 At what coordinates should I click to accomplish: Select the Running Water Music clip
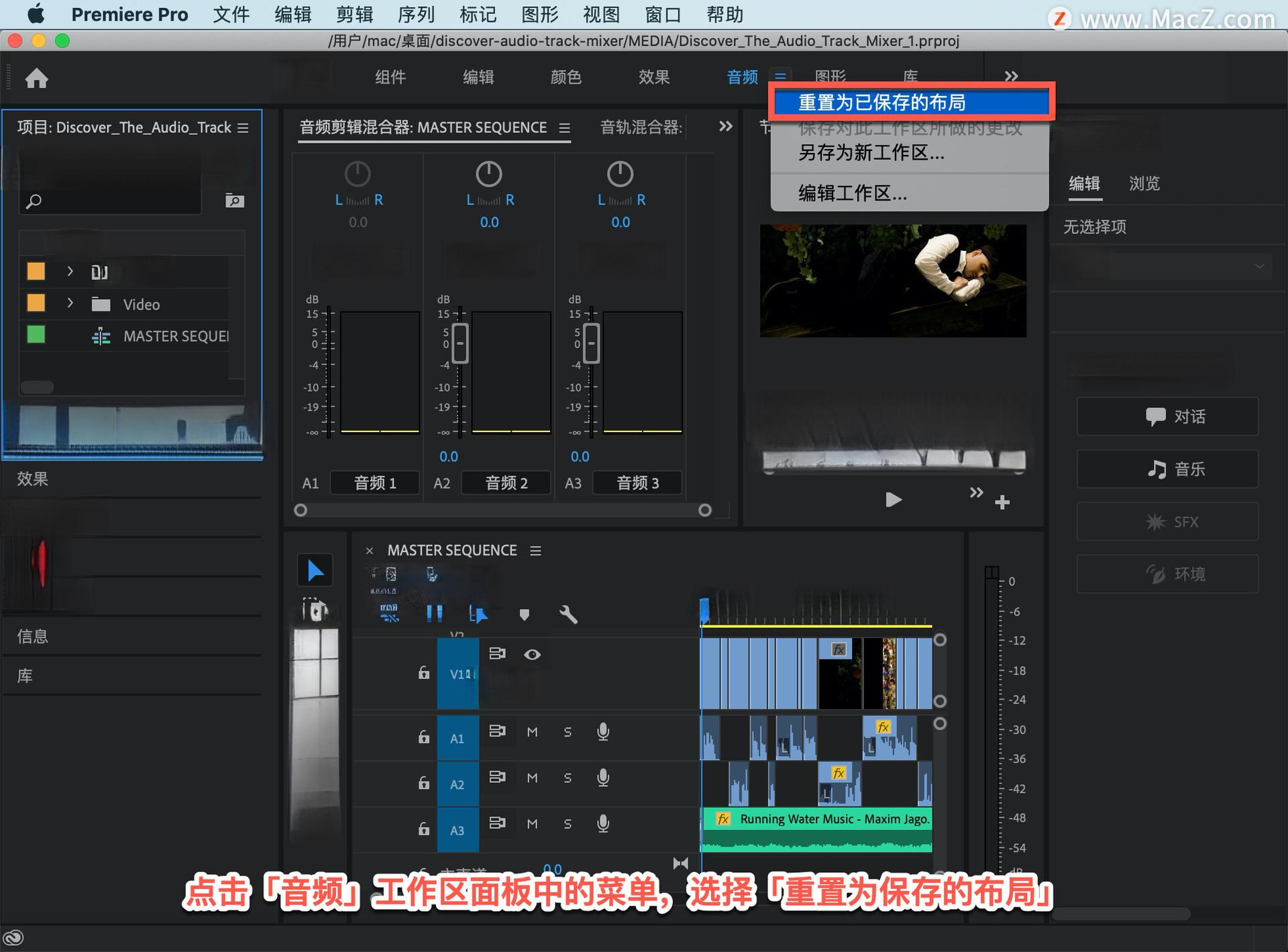[x=816, y=830]
